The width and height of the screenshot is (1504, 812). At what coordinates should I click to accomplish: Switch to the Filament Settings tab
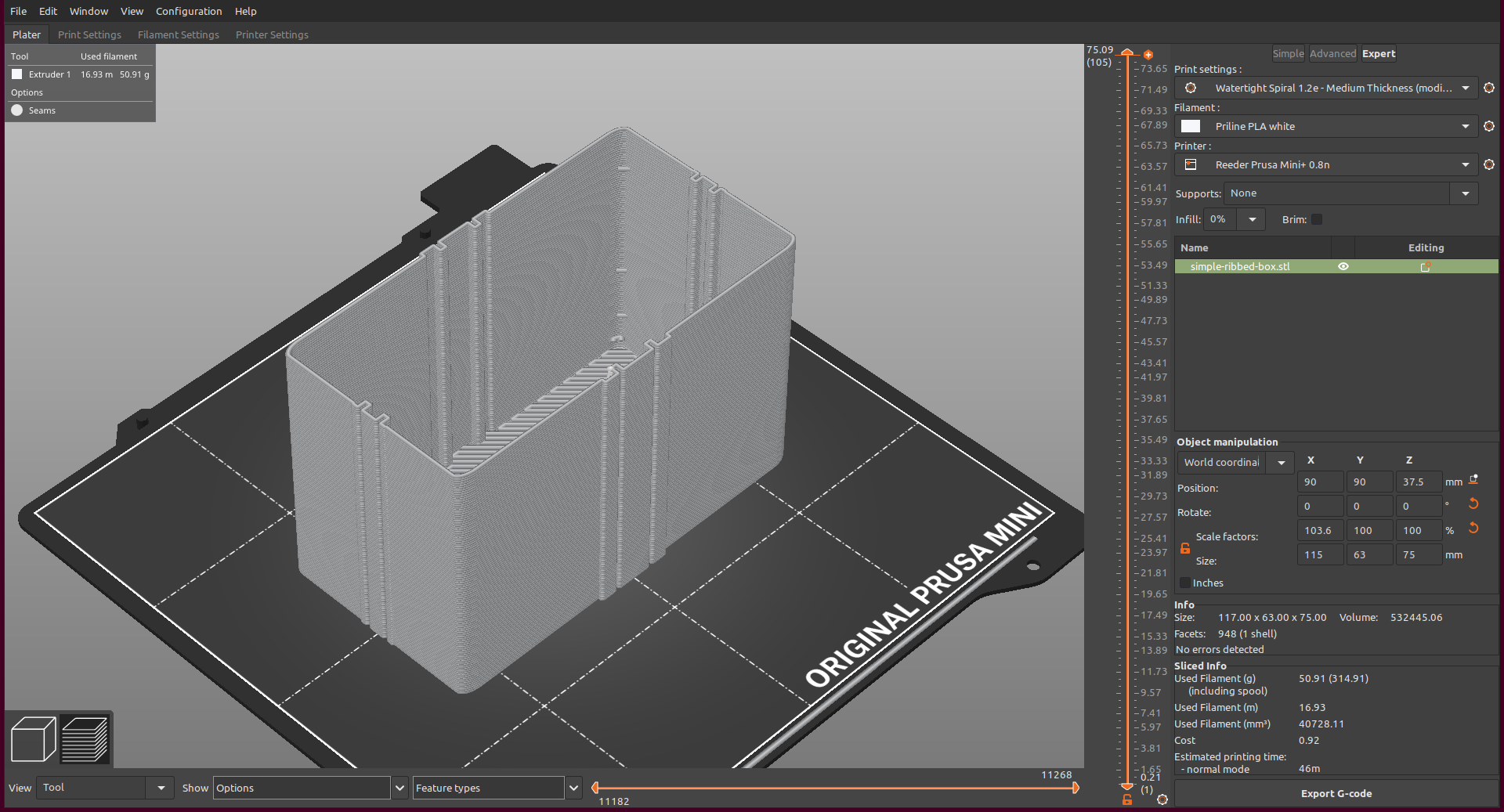coord(179,34)
